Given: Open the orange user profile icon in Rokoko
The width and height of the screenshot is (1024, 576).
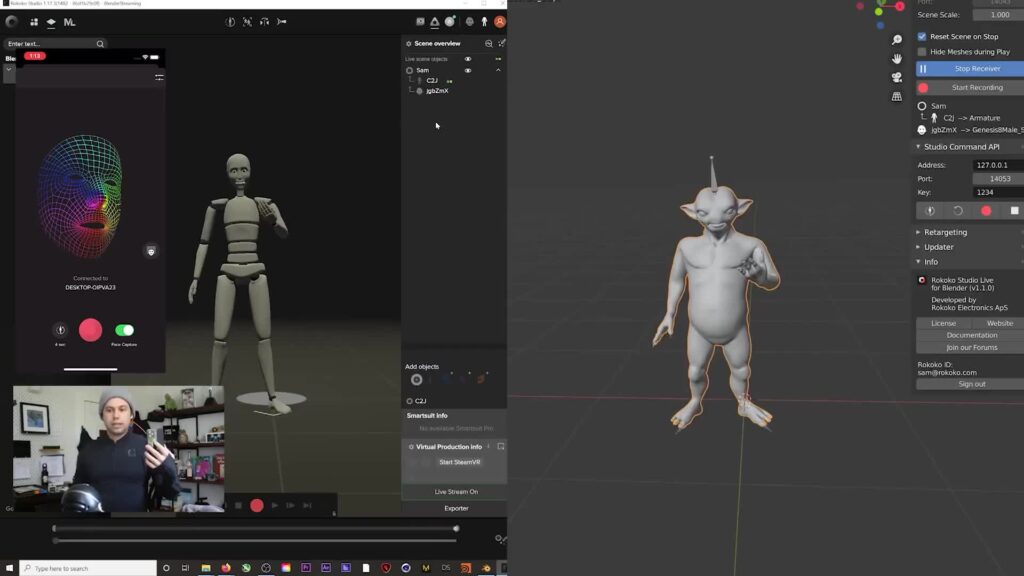Looking at the screenshot, I should [499, 21].
